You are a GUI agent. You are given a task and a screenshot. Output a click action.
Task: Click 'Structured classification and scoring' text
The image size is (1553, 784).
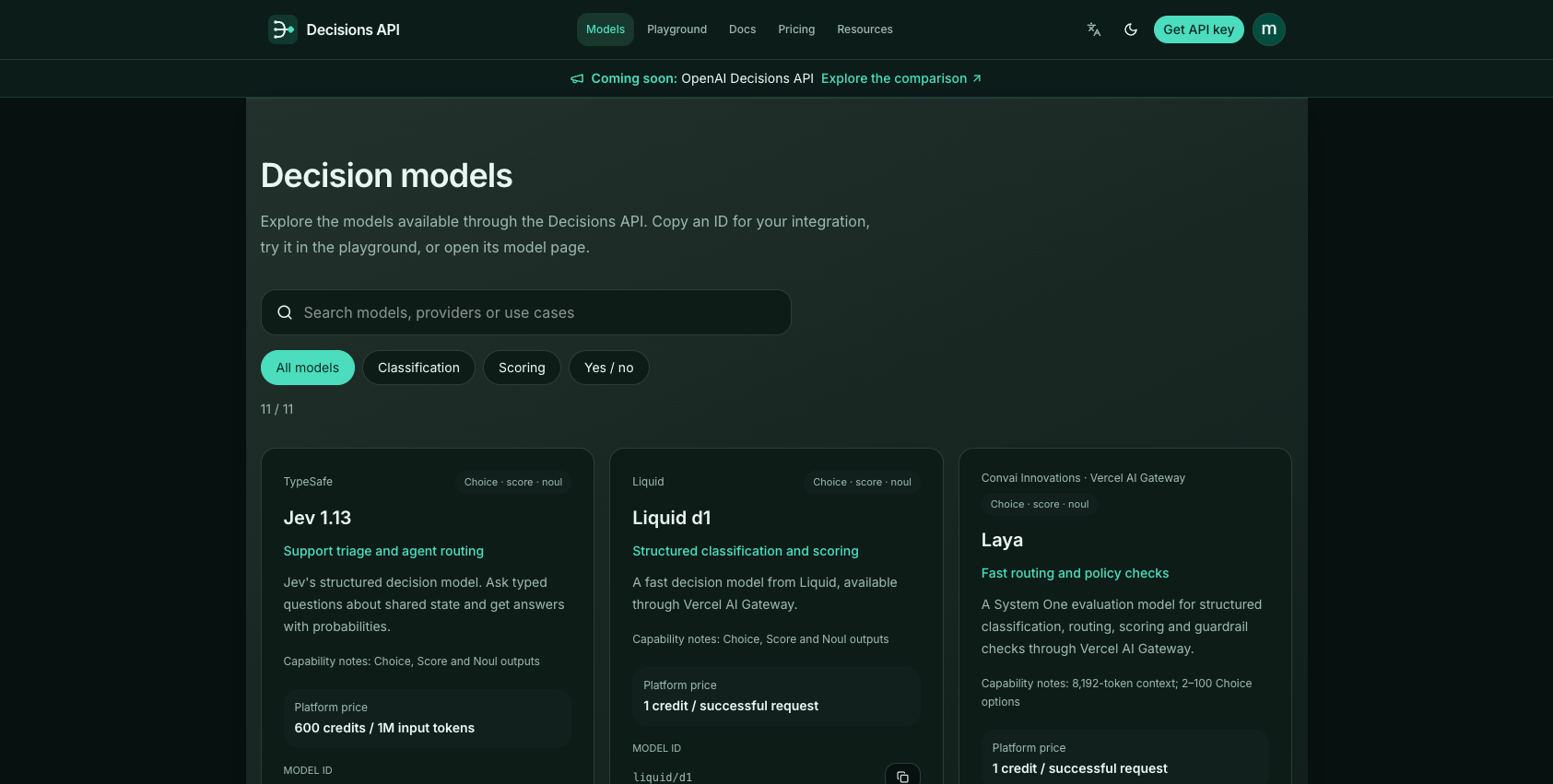746,551
